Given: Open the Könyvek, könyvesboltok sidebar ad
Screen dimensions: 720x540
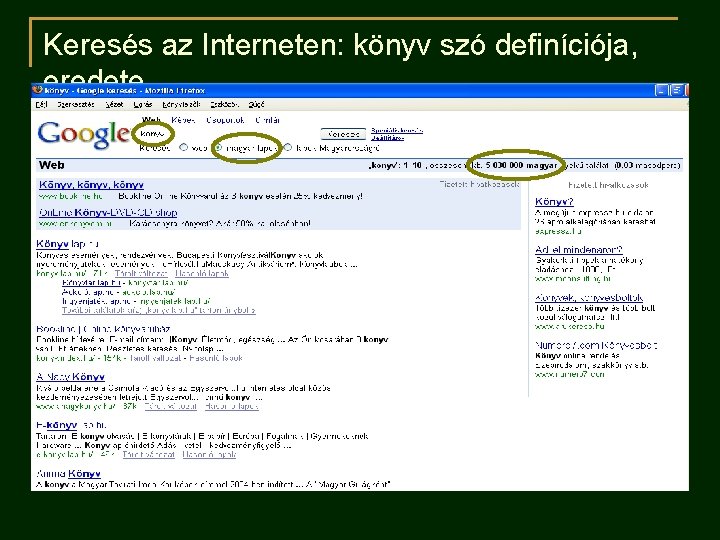Looking at the screenshot, I should point(589,298).
